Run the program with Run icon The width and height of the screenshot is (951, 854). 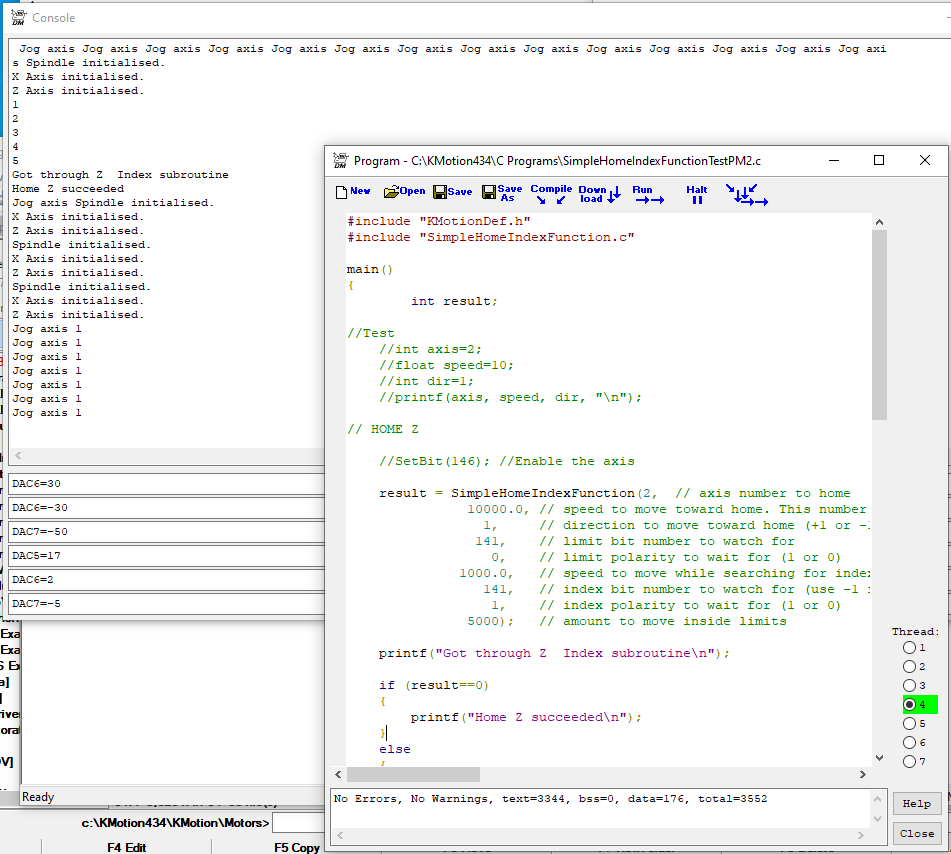pos(648,194)
